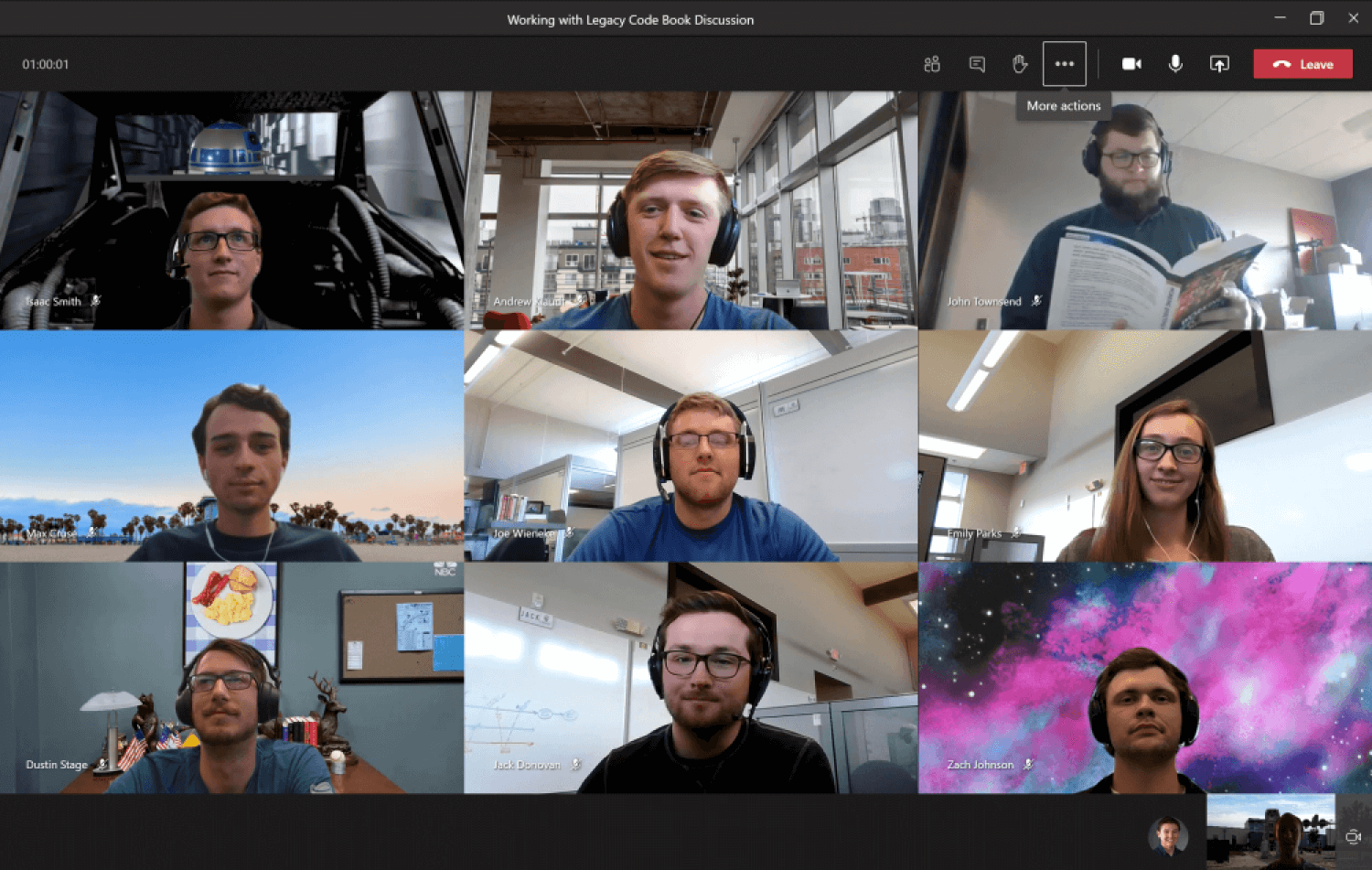Open the participants panel

[932, 64]
